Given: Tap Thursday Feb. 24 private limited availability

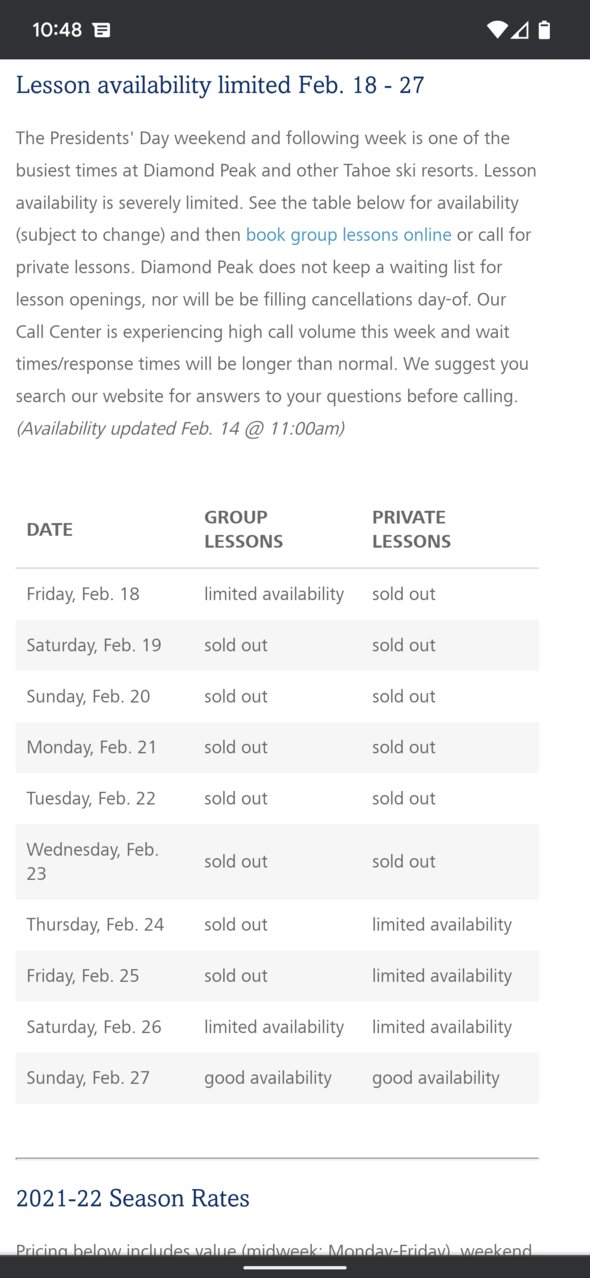Looking at the screenshot, I should (x=442, y=925).
